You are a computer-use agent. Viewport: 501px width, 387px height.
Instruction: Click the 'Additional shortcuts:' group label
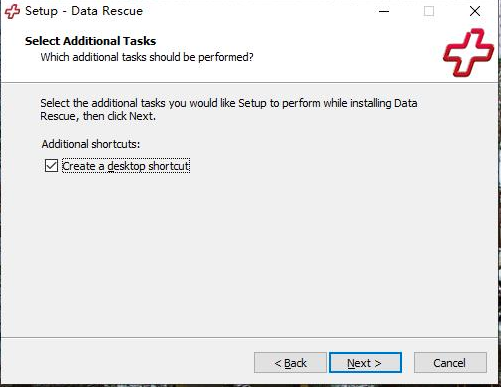pyautogui.click(x=91, y=144)
